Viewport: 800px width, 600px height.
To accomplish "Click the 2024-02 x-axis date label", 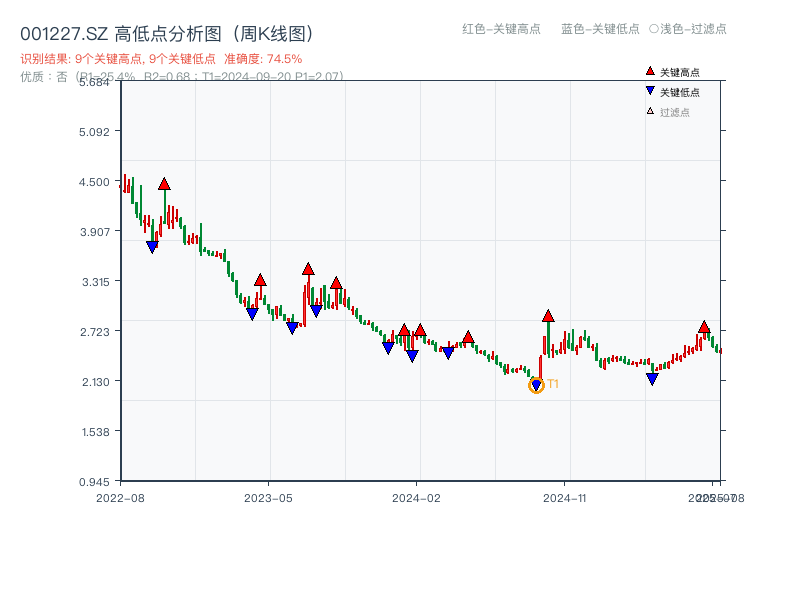I will click(416, 497).
